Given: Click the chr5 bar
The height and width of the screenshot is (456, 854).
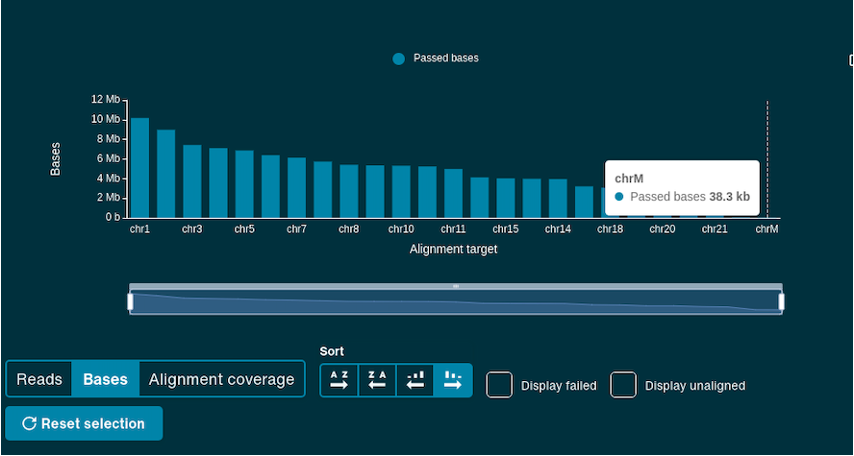Looking at the screenshot, I should click(x=245, y=184).
